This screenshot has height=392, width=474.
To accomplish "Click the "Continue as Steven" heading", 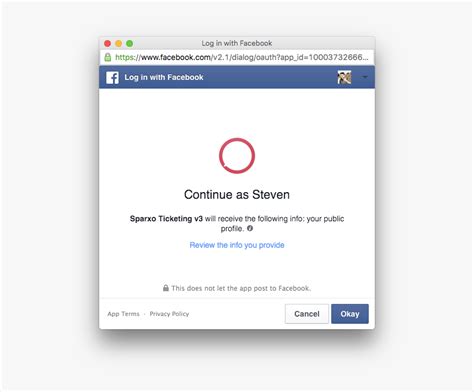I will tap(237, 194).
